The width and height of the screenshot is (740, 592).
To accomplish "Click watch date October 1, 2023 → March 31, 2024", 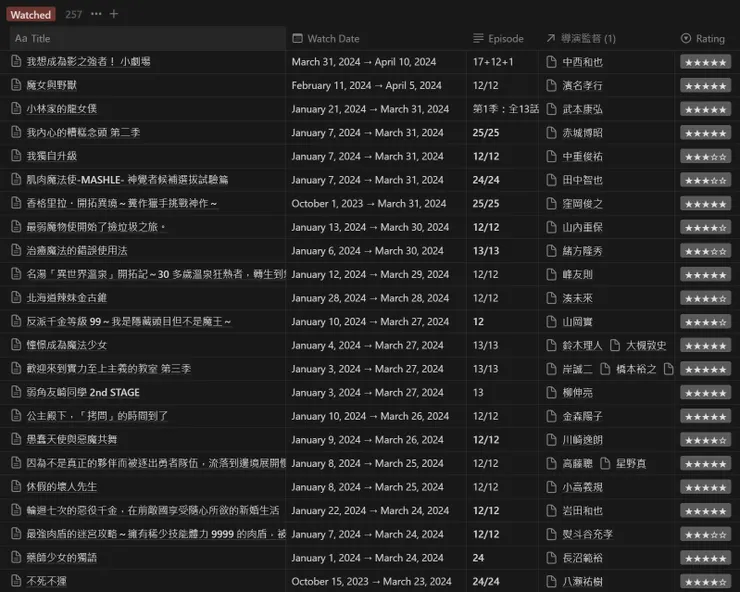I will (x=369, y=203).
